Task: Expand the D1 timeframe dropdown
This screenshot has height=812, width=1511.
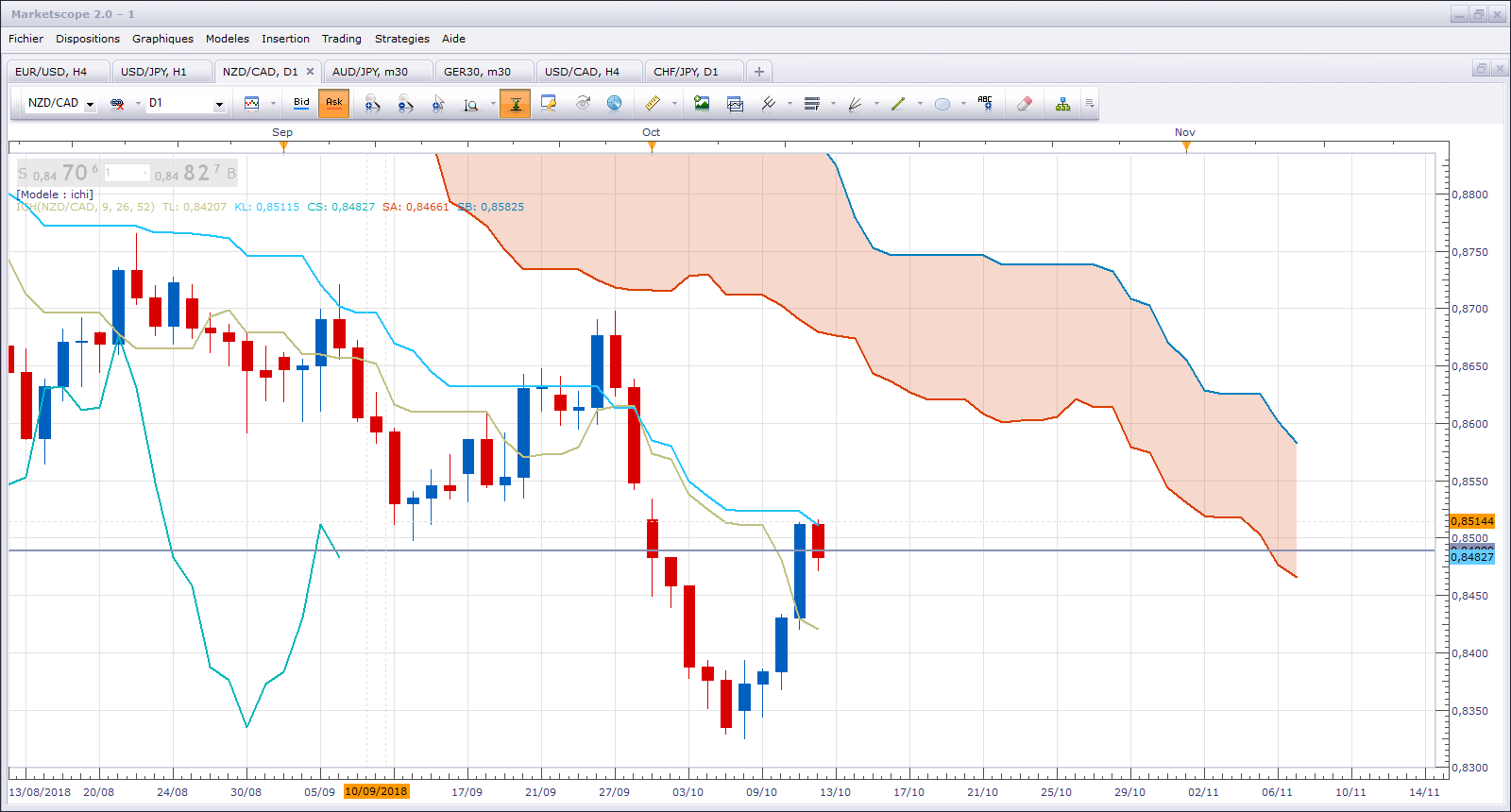Action: [219, 104]
